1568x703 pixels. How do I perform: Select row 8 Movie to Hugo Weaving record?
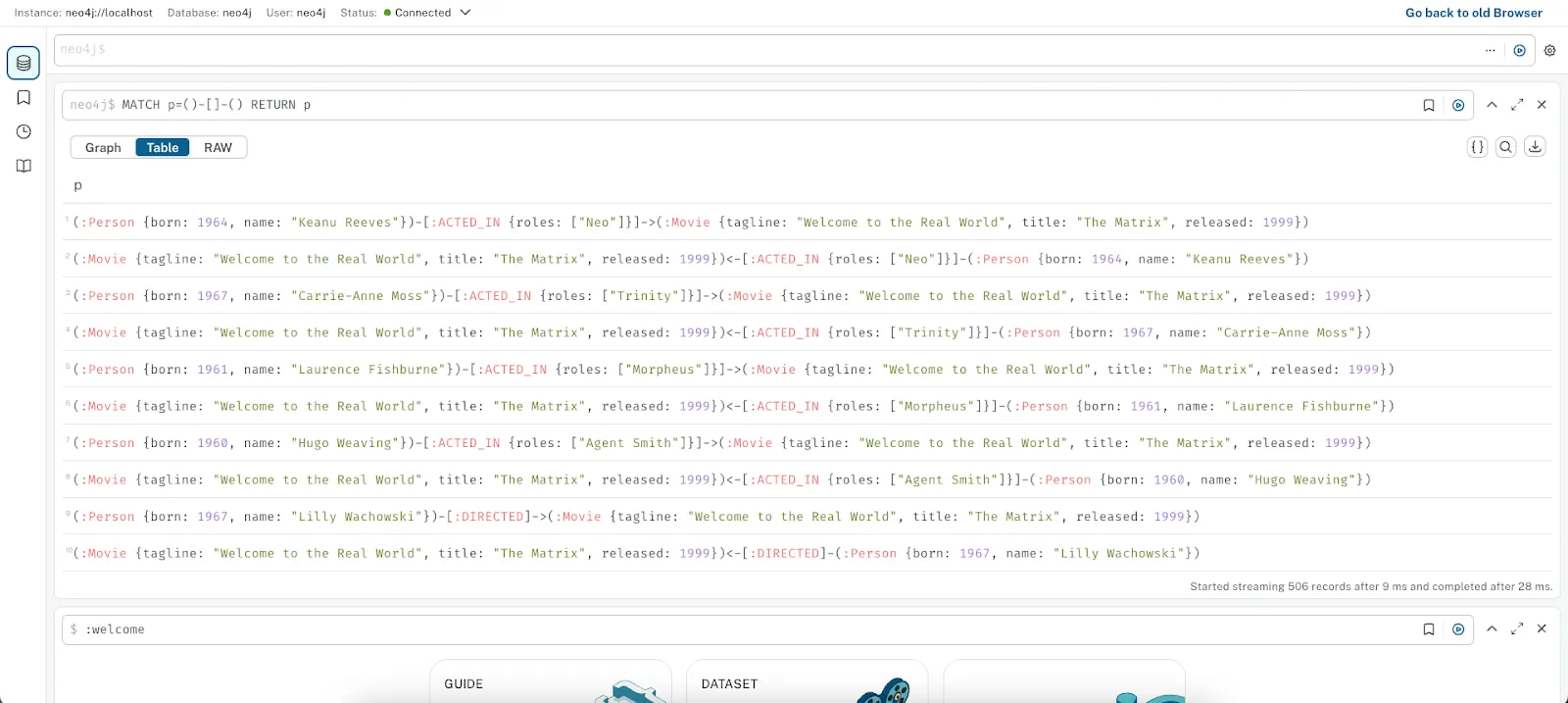coord(808,479)
